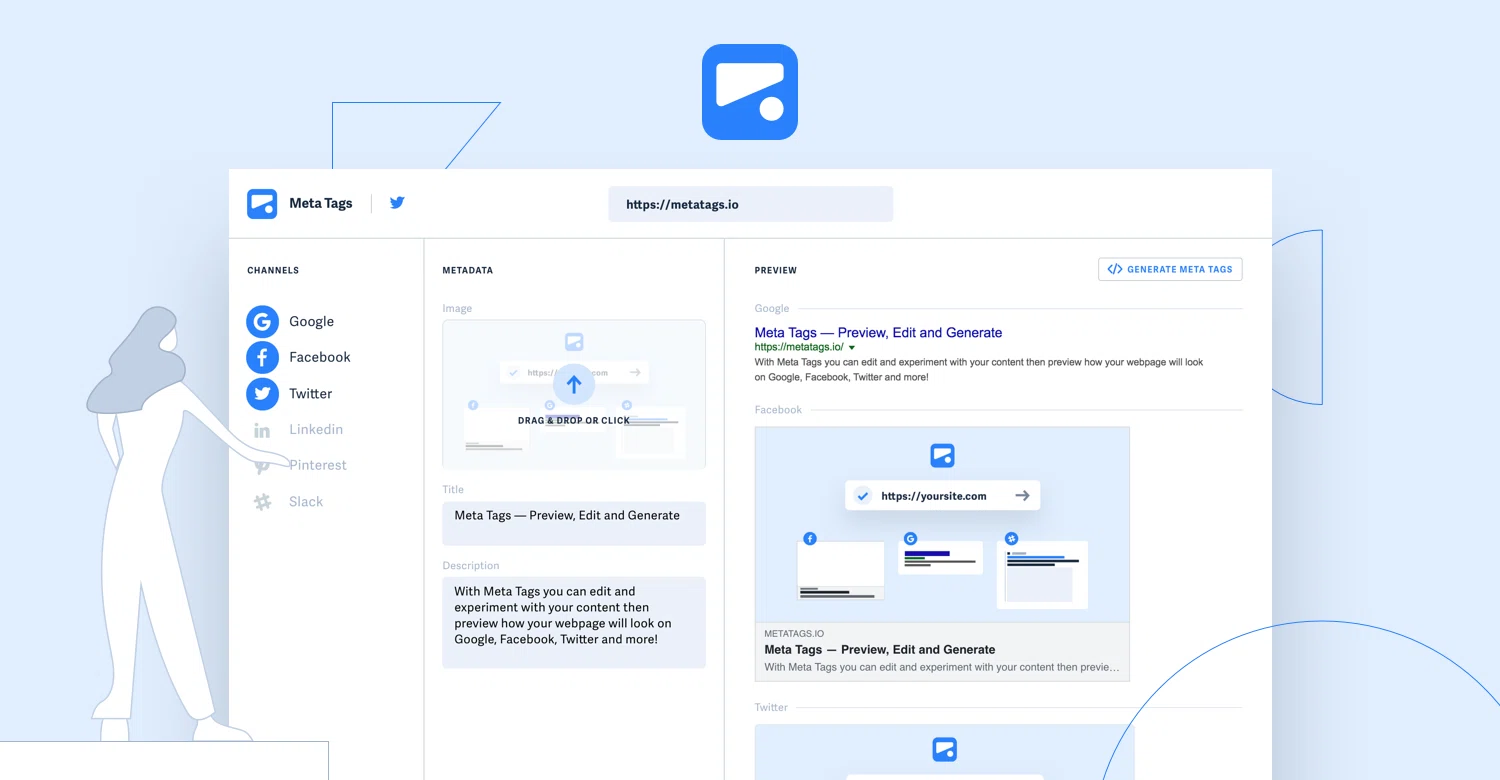Click the Title input field
1500x780 pixels.
pyautogui.click(x=574, y=523)
